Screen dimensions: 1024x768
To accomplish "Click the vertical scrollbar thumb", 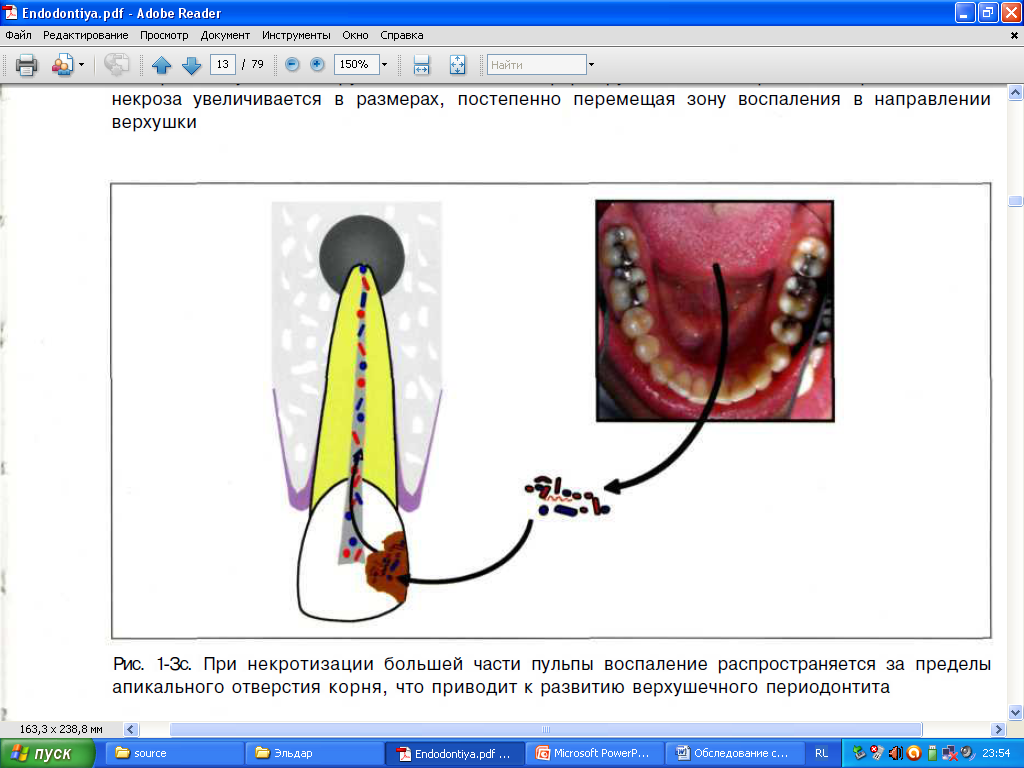I will [x=1016, y=200].
